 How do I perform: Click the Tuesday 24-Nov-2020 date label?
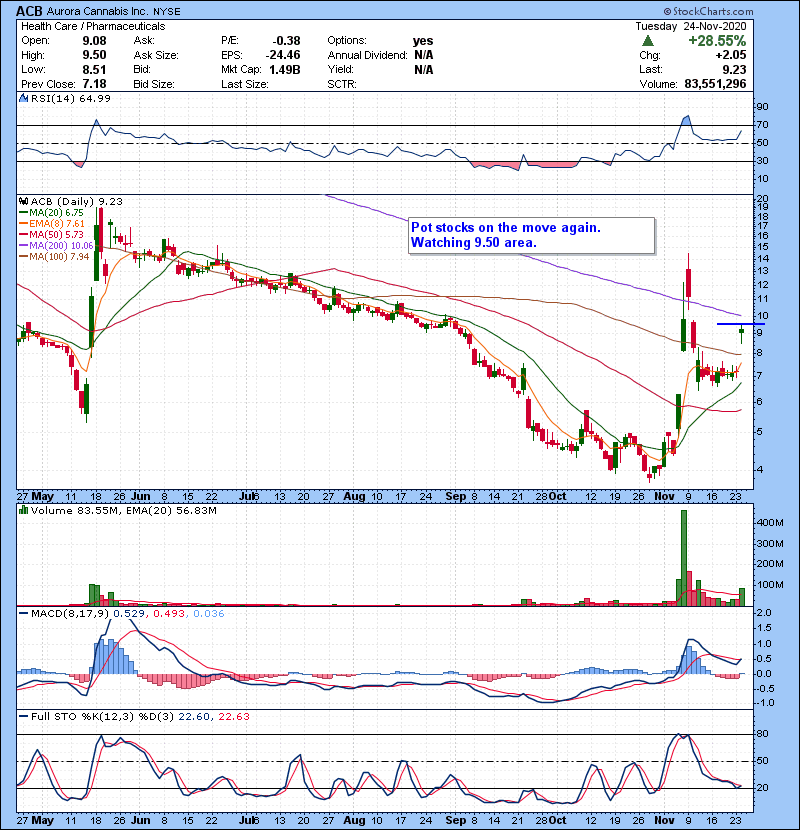point(691,26)
